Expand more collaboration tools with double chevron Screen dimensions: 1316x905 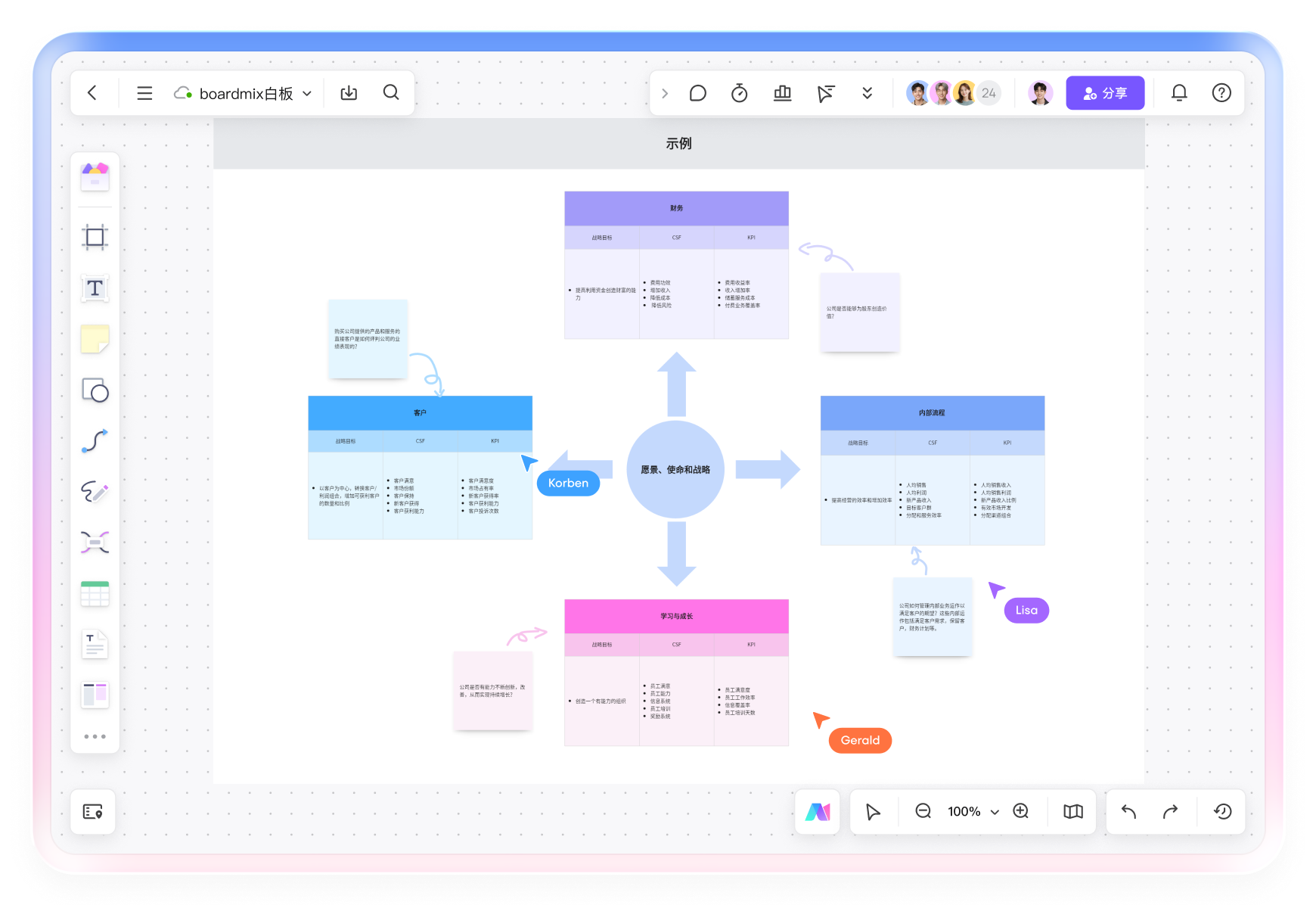pos(867,93)
